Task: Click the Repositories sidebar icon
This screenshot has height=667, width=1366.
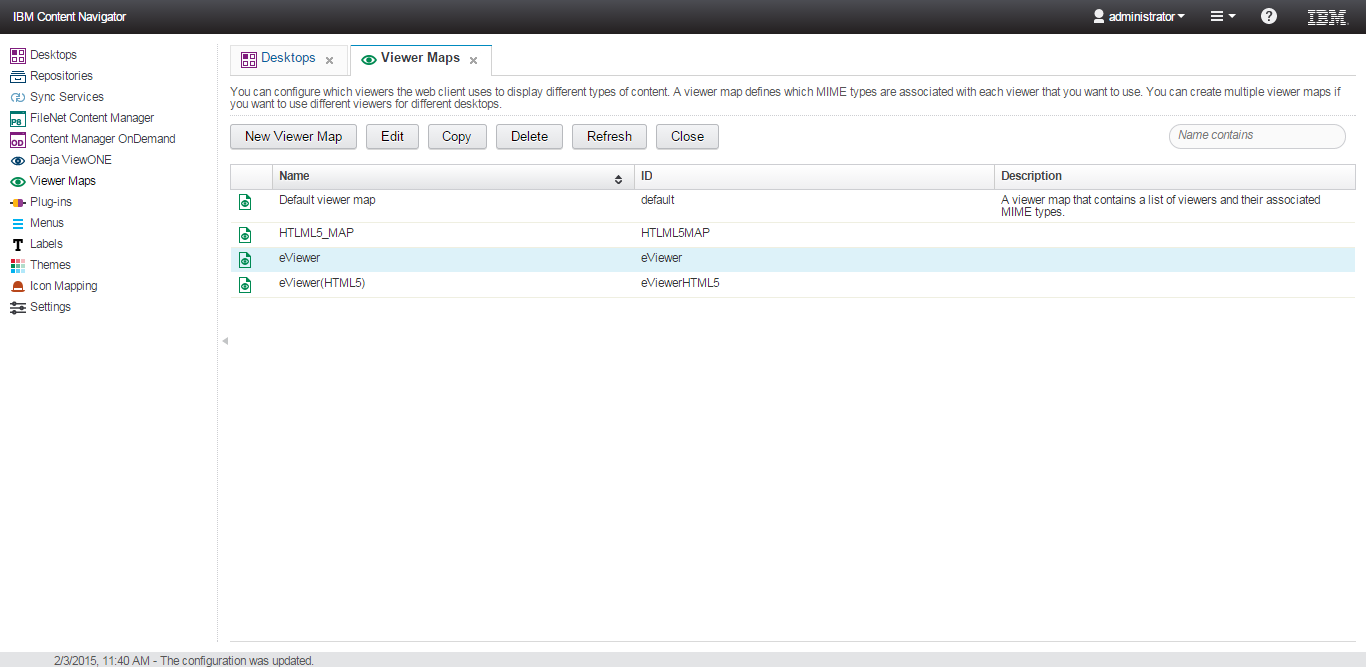Action: (x=17, y=76)
